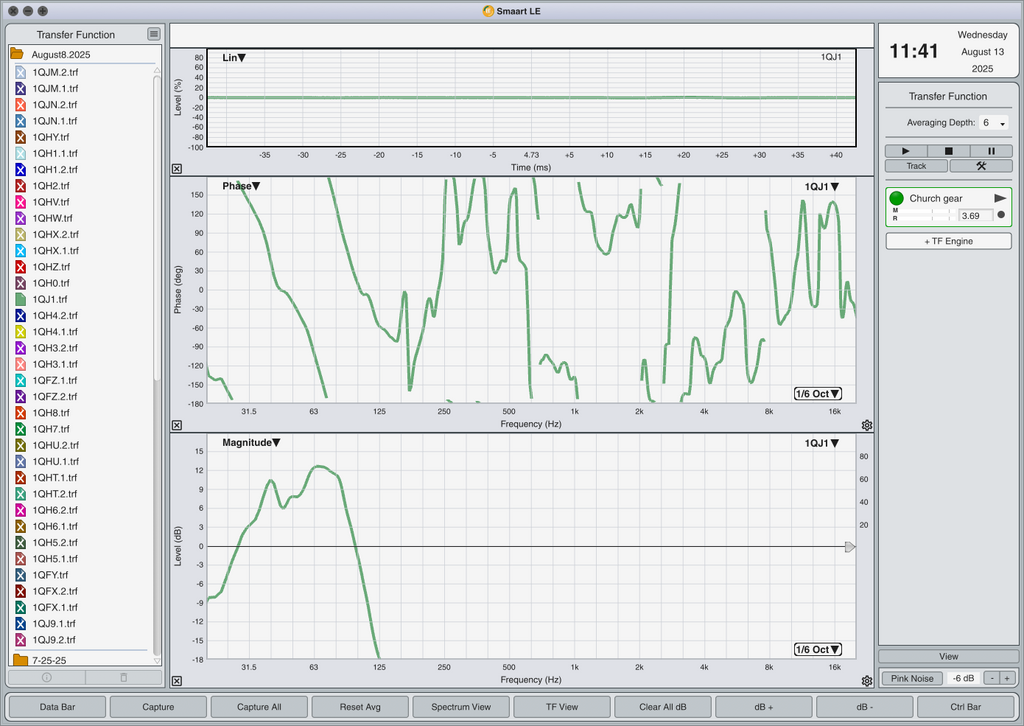The height and width of the screenshot is (726, 1024).
Task: Close the impulse response Lin plot pane
Action: (x=177, y=168)
